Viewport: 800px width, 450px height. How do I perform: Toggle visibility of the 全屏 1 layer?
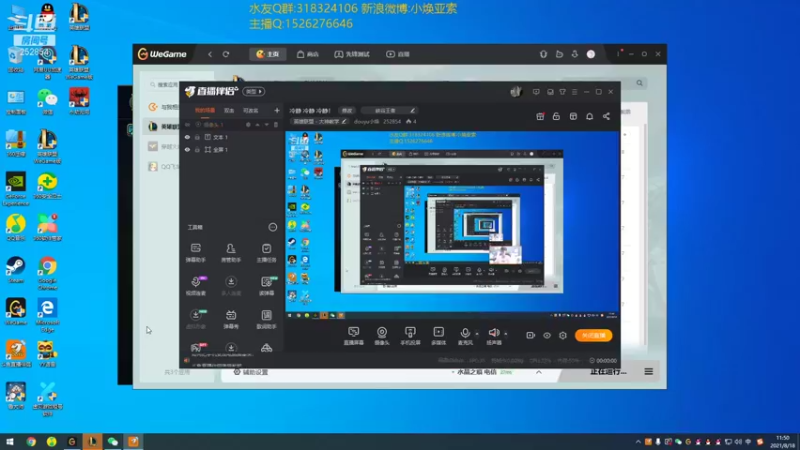pyautogui.click(x=187, y=149)
